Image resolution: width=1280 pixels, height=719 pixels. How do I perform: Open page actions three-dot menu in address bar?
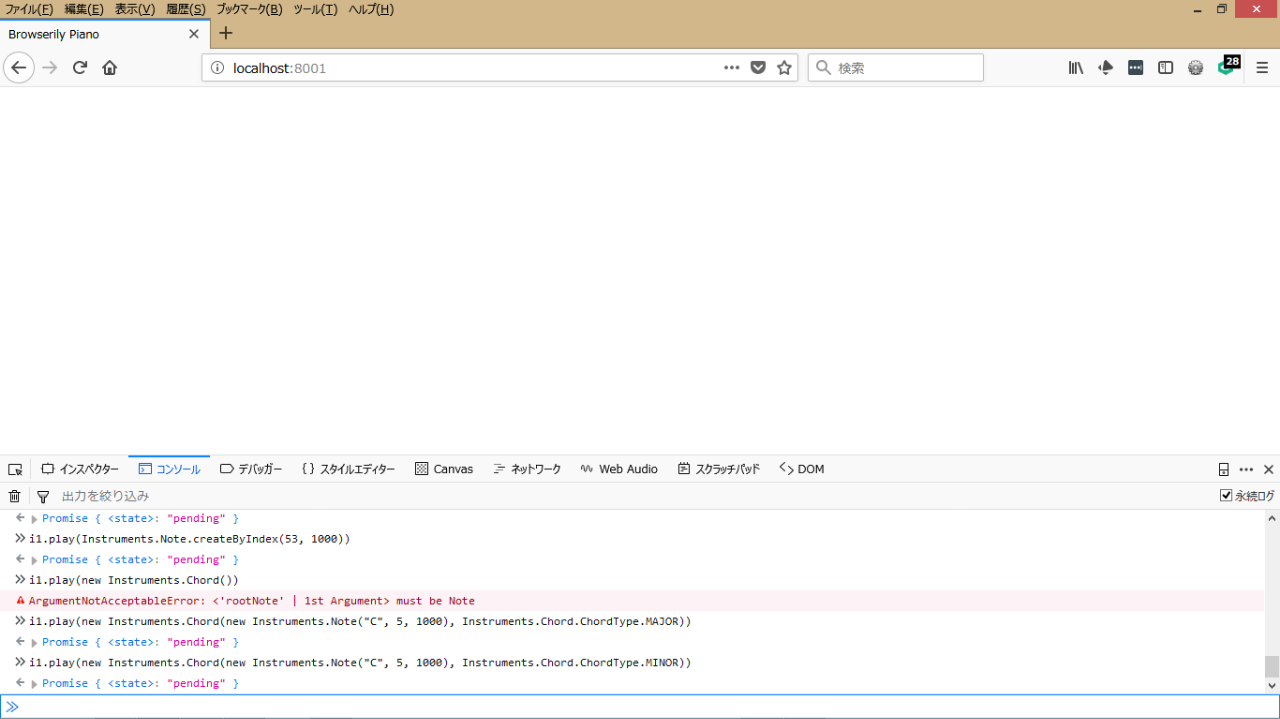pyautogui.click(x=732, y=68)
